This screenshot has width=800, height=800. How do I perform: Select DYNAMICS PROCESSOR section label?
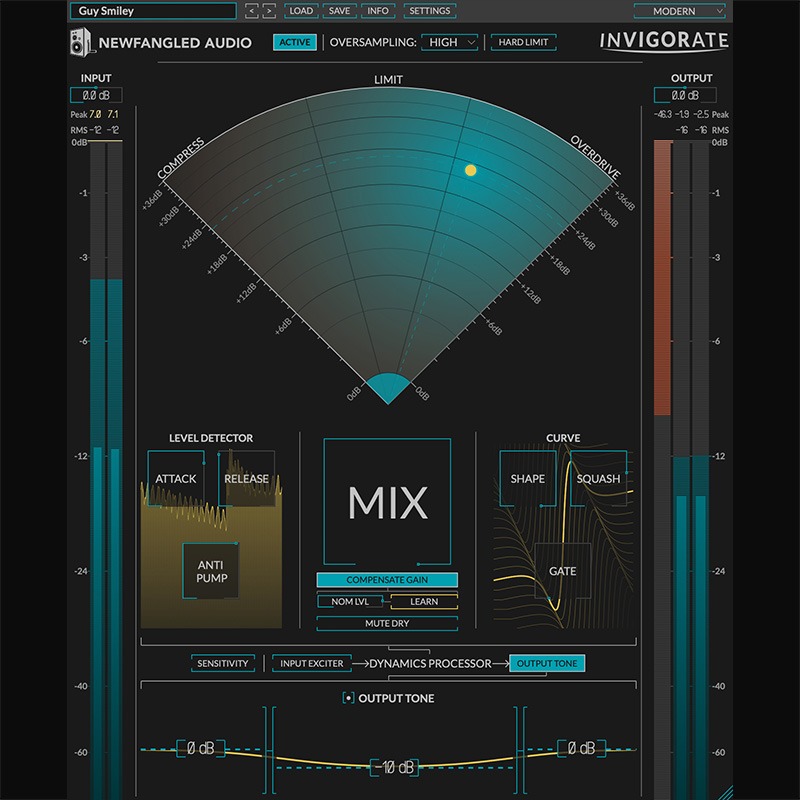(x=430, y=663)
